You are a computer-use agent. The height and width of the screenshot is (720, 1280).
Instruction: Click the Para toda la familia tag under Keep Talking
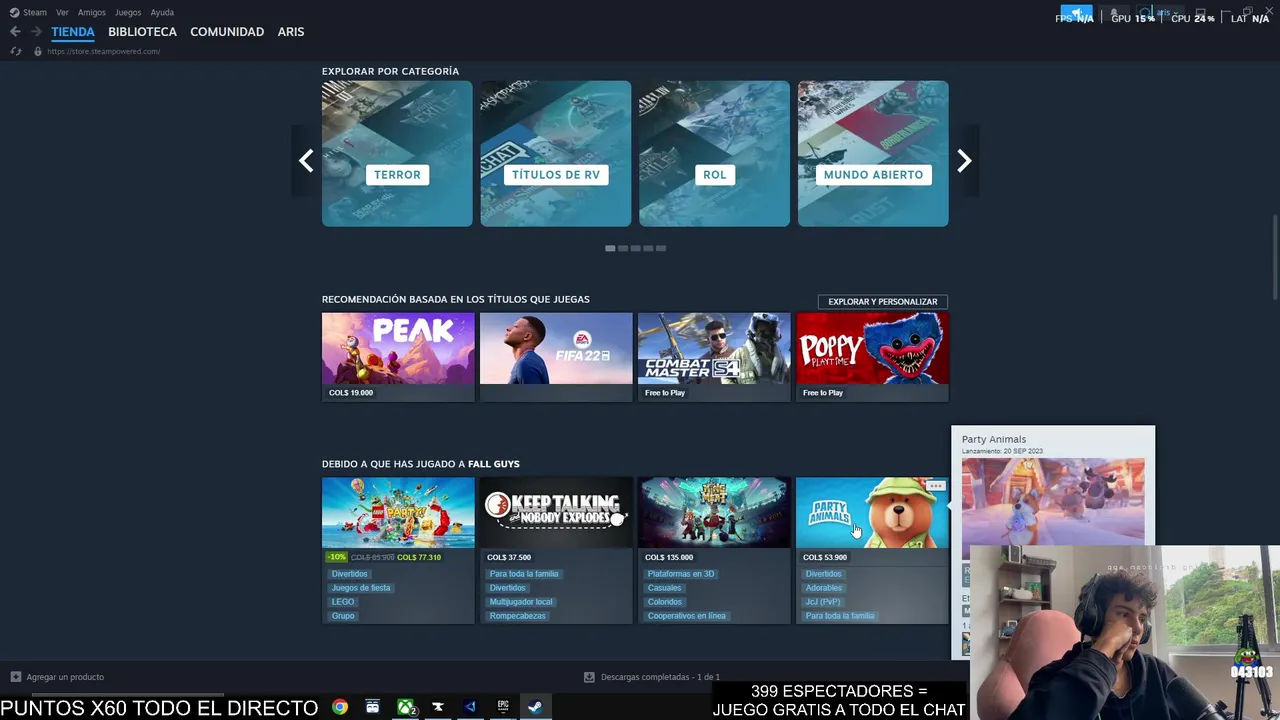pos(524,574)
